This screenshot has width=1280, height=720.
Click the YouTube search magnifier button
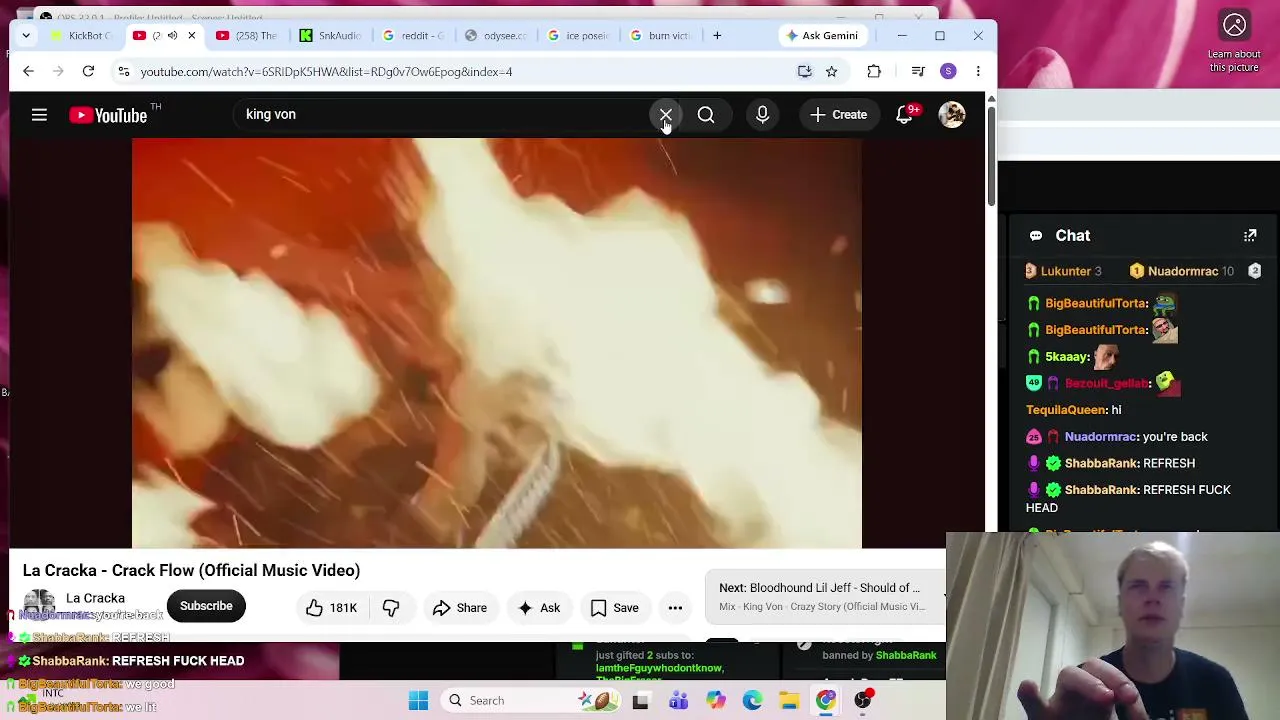coord(706,115)
